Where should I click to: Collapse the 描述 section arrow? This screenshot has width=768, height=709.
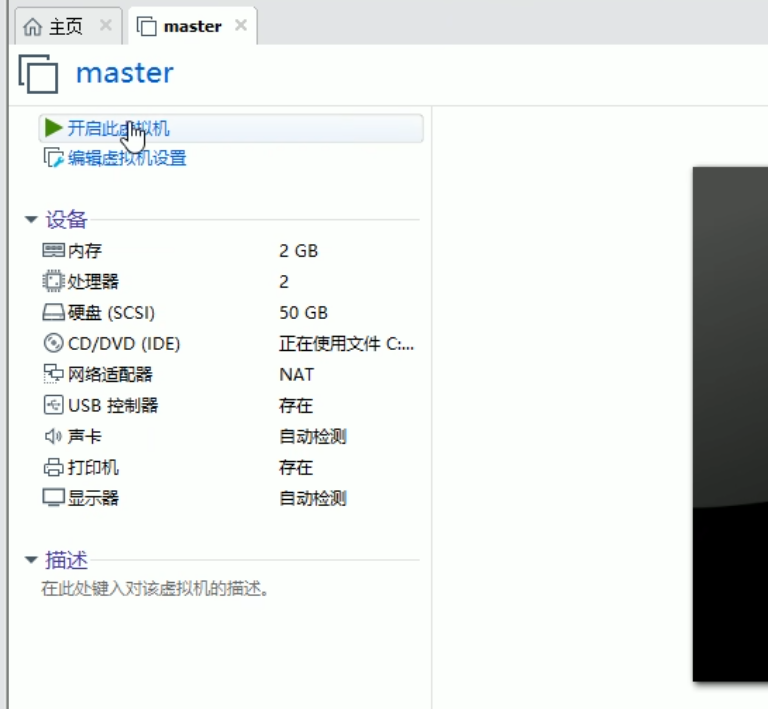point(31,560)
